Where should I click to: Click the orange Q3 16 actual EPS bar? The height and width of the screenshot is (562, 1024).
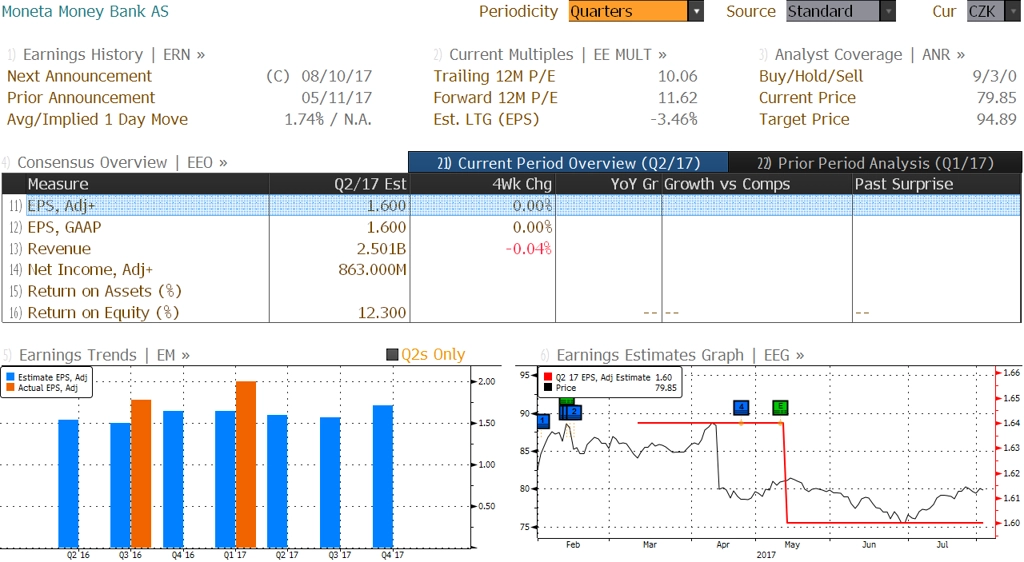point(141,474)
